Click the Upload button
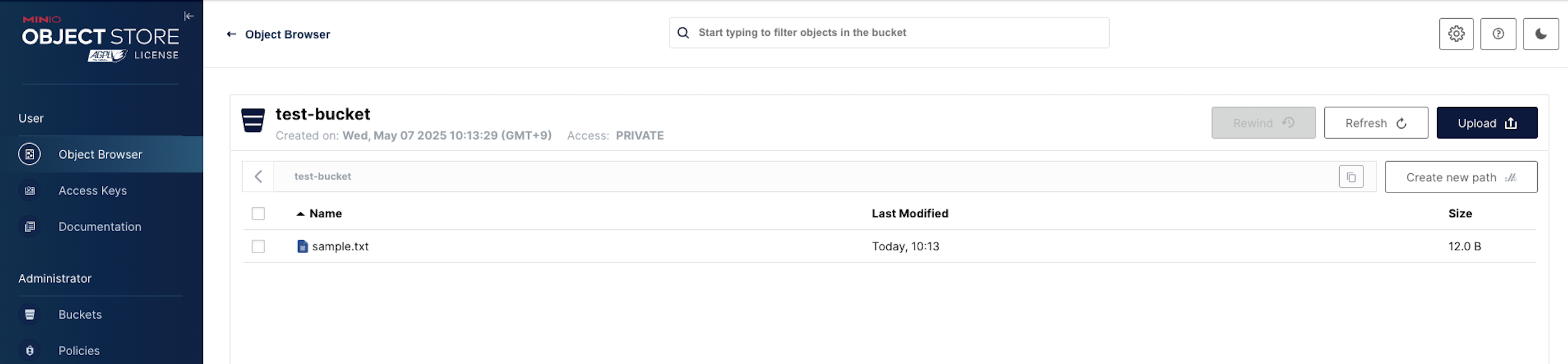 pyautogui.click(x=1486, y=124)
